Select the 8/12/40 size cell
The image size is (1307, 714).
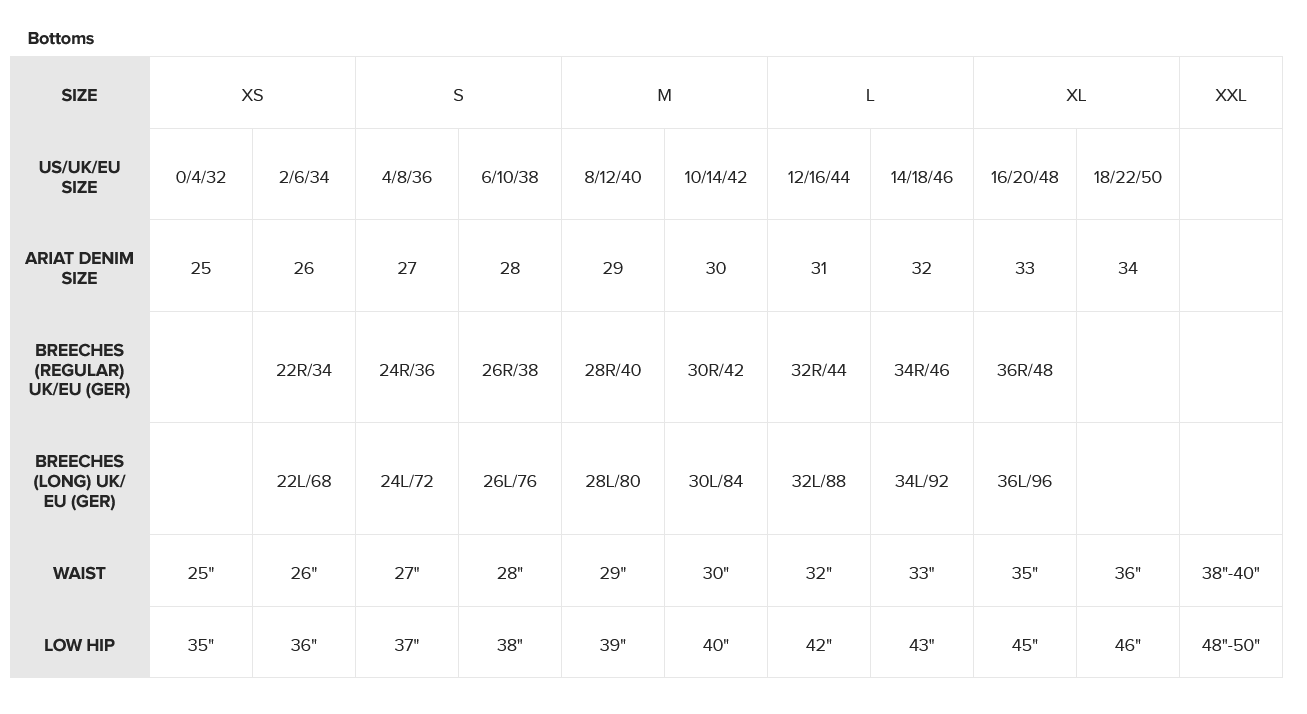tap(613, 177)
